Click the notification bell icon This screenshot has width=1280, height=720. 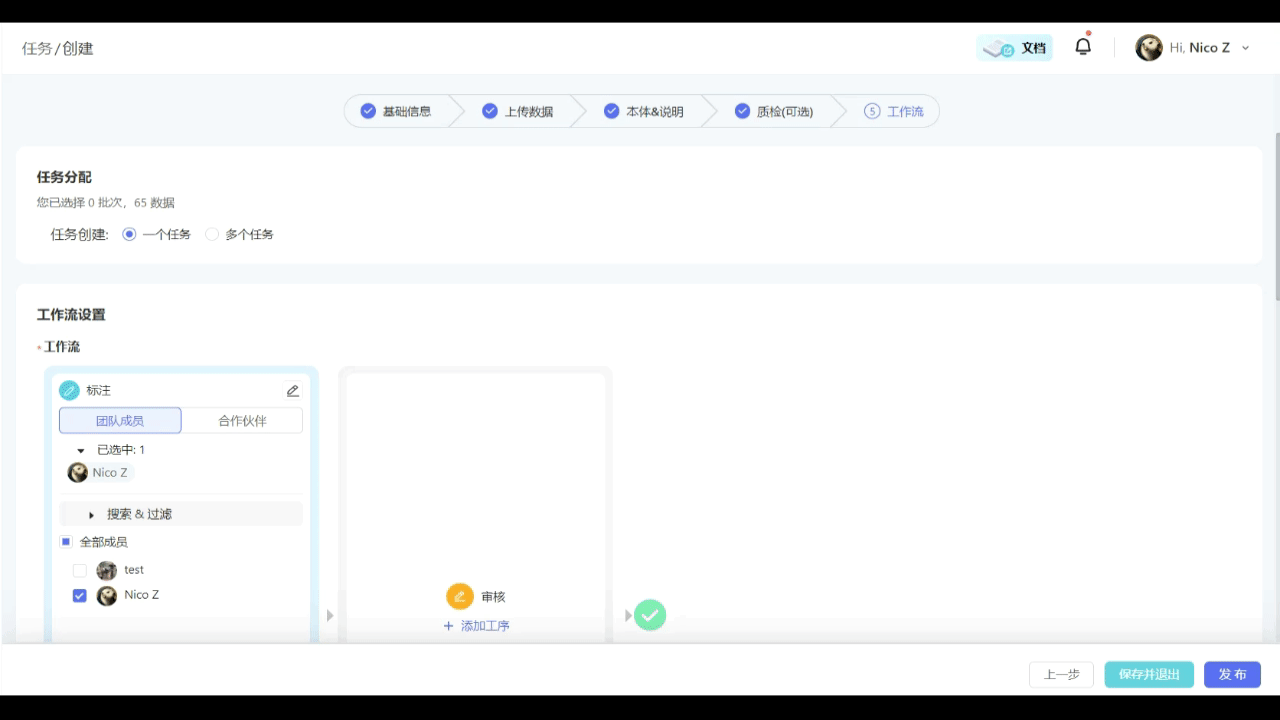[x=1083, y=47]
